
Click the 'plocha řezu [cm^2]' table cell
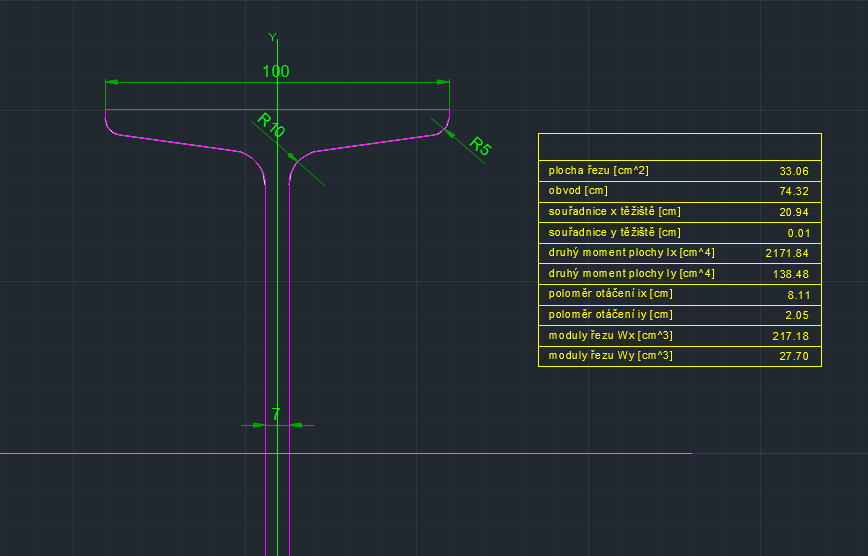tap(599, 171)
